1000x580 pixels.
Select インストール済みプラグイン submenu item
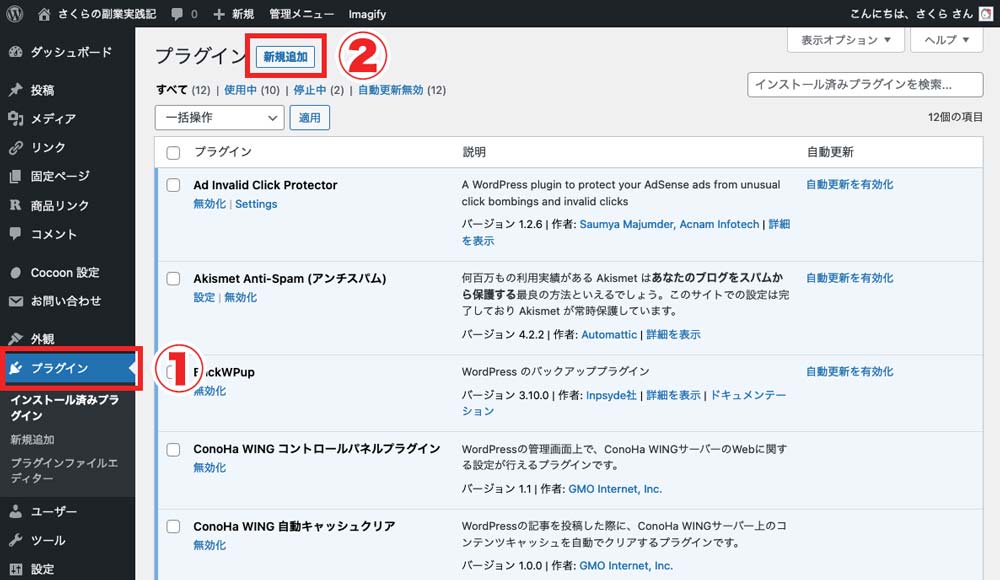click(64, 408)
